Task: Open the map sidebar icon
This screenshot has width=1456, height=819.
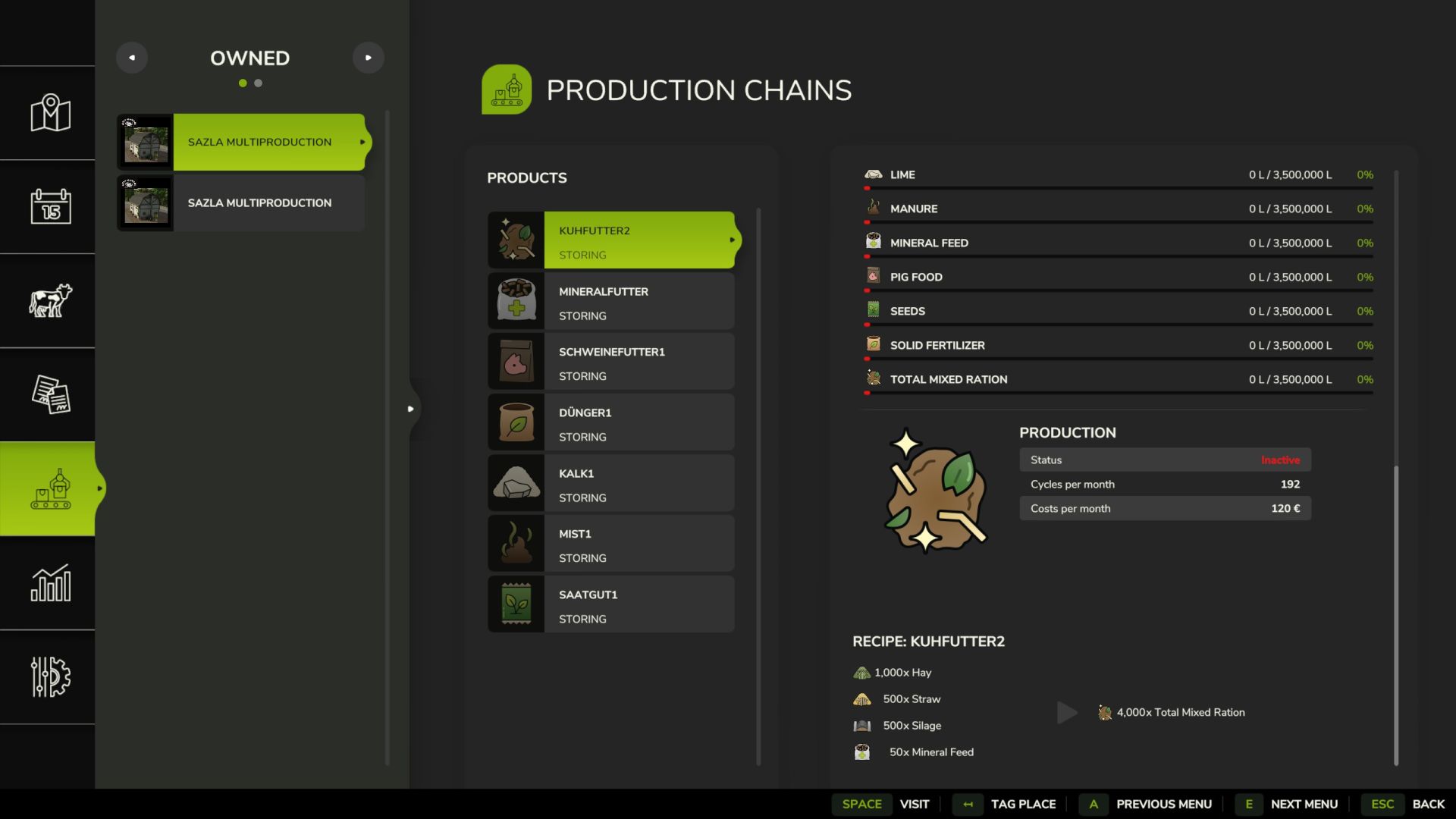Action: coord(50,113)
